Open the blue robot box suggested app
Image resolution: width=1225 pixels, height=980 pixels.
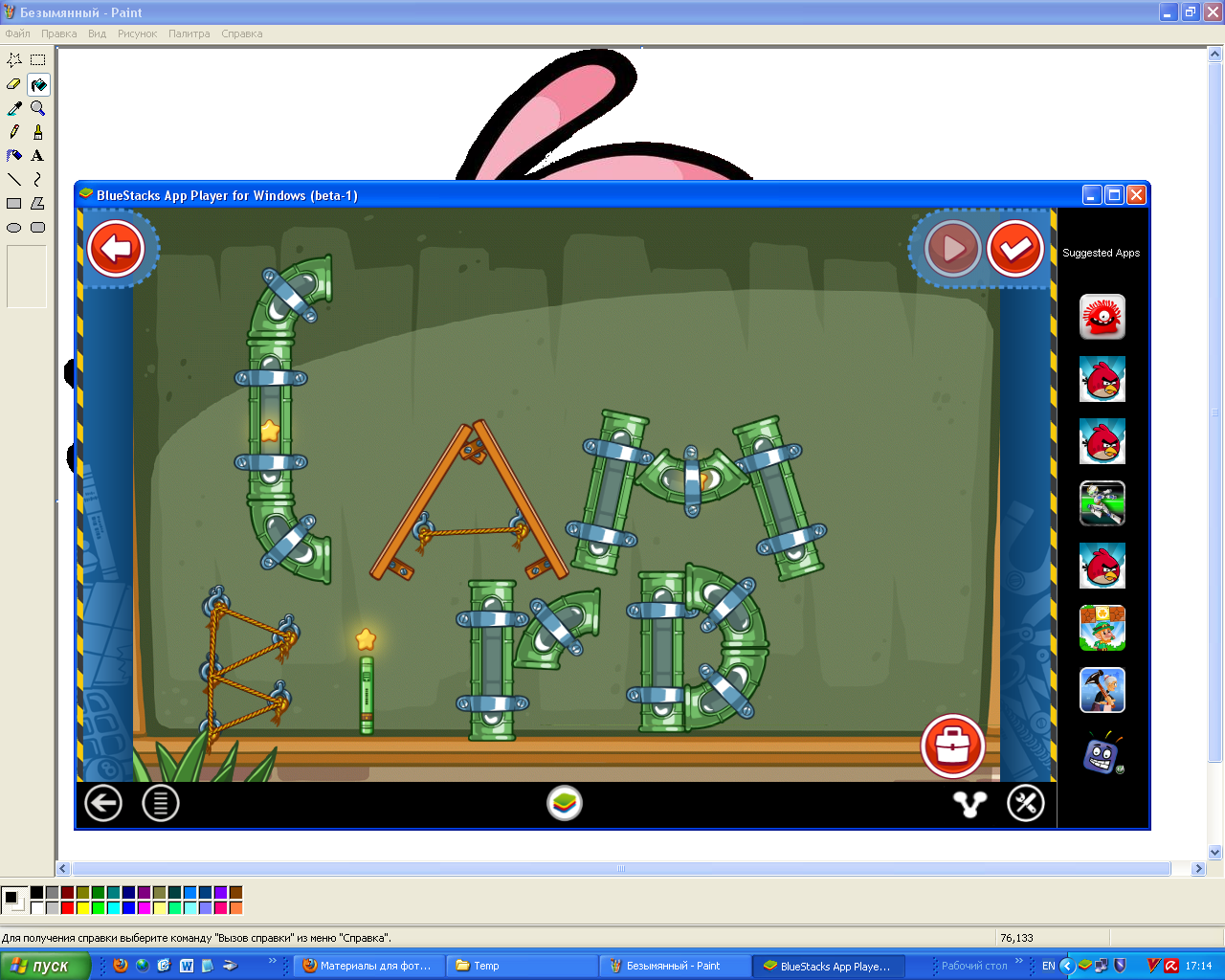pyautogui.click(x=1102, y=753)
